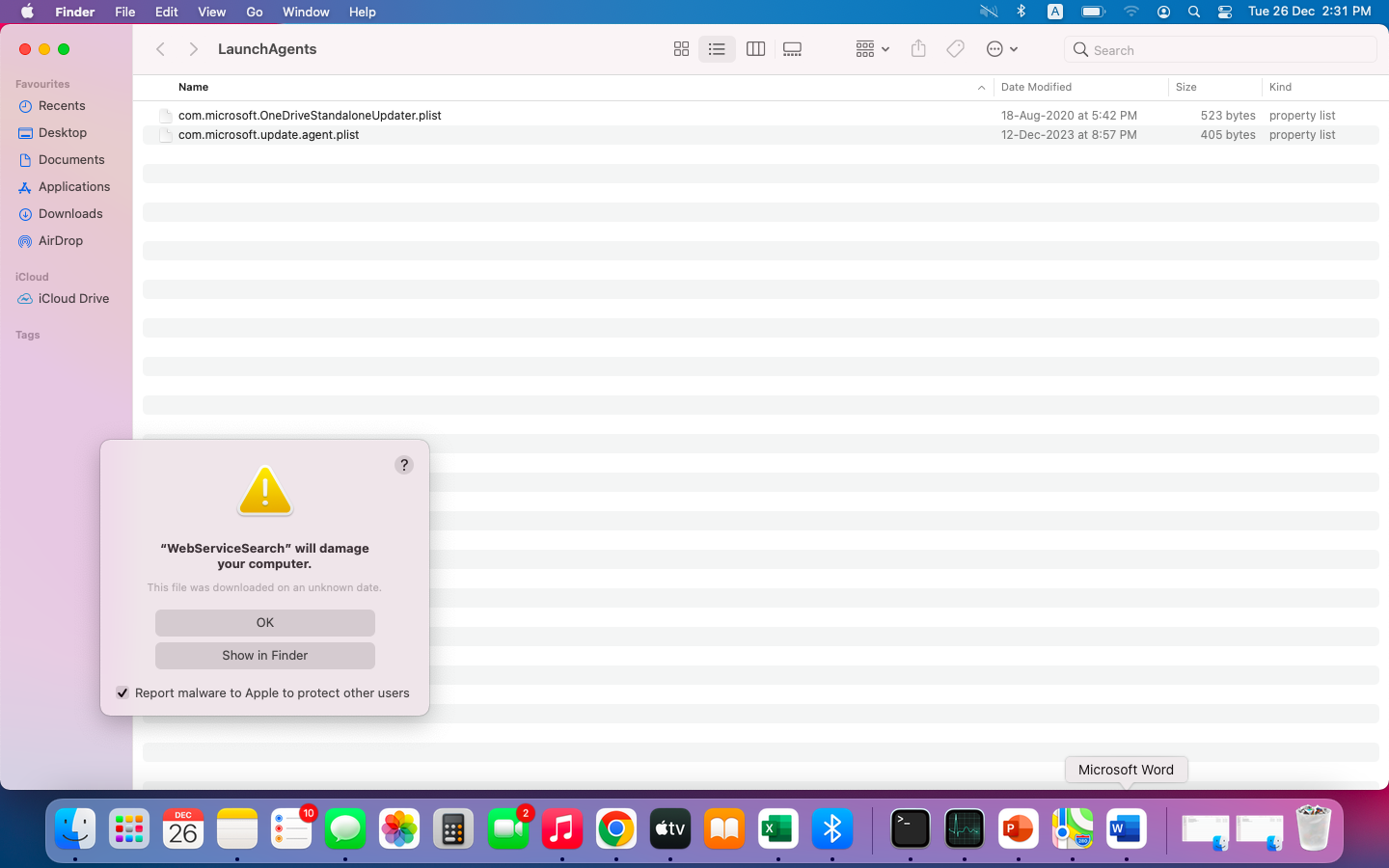This screenshot has width=1389, height=868.
Task: Open Activity Monitor from the Dock
Action: click(964, 827)
